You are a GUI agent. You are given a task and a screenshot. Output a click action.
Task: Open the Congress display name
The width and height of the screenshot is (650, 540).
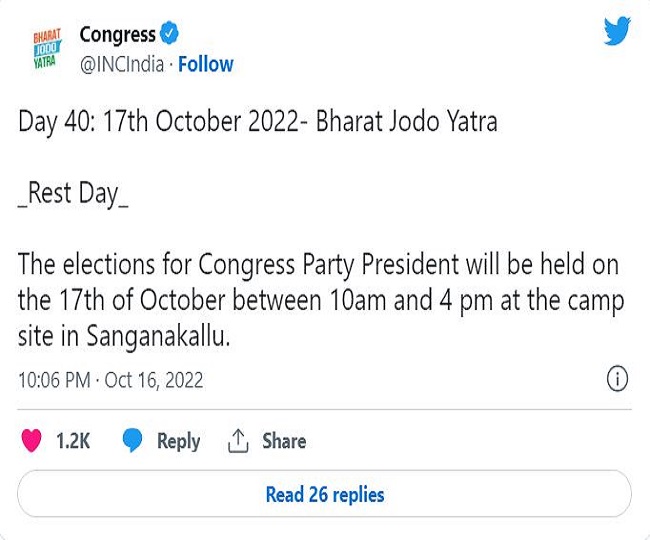(118, 34)
